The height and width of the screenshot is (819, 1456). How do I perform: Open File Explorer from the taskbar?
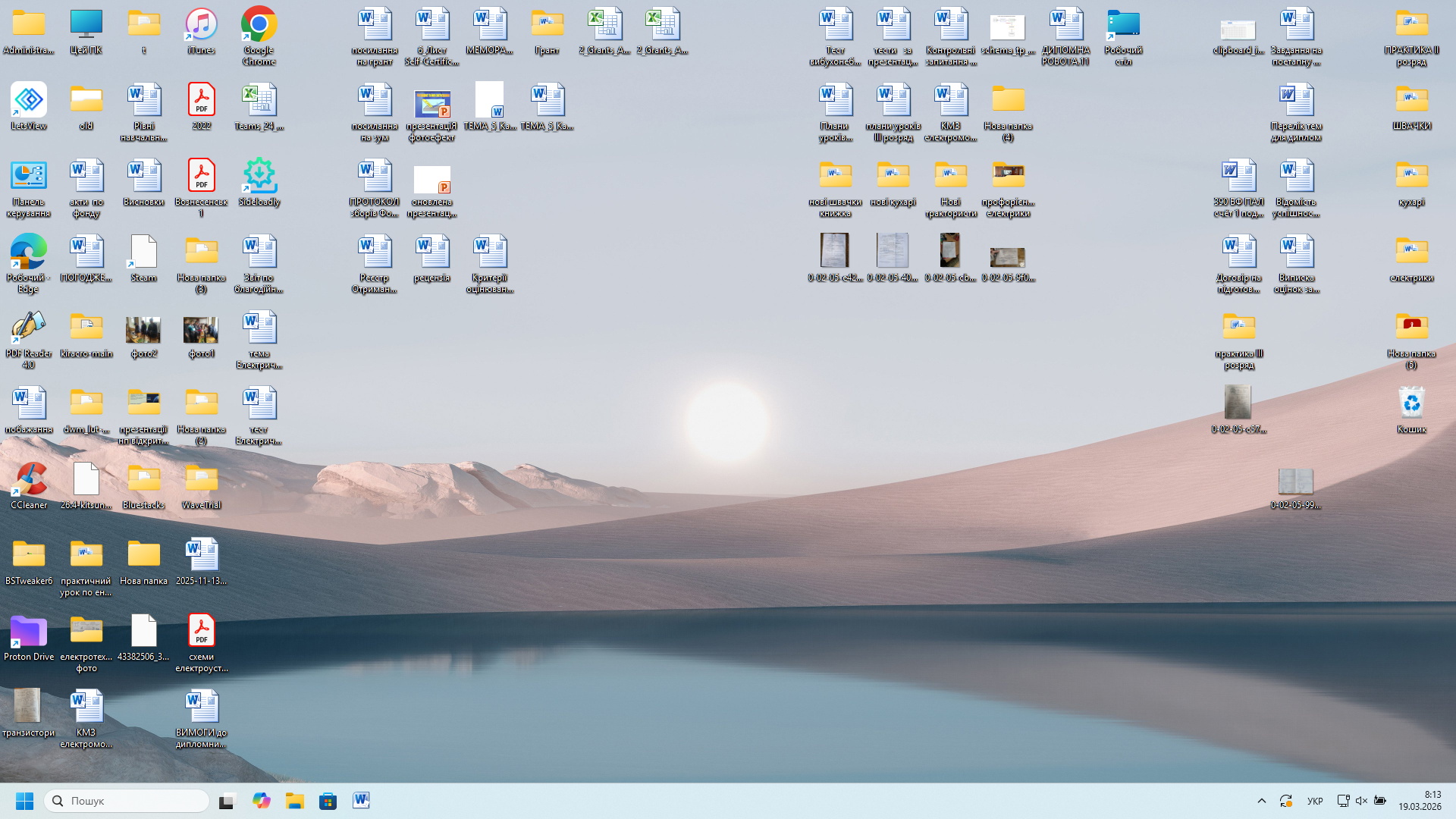(x=295, y=801)
